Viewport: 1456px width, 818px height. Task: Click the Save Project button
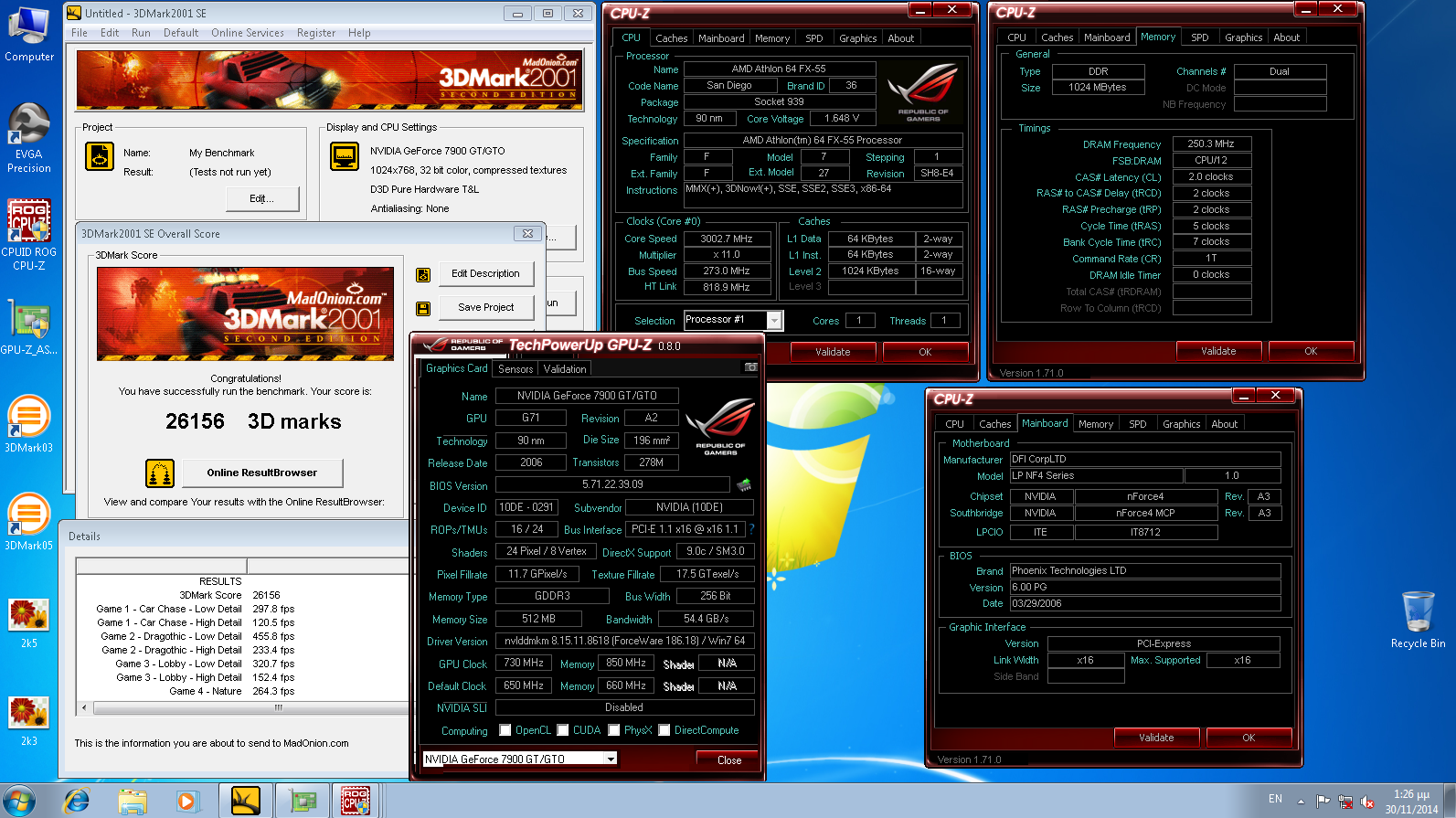(485, 307)
